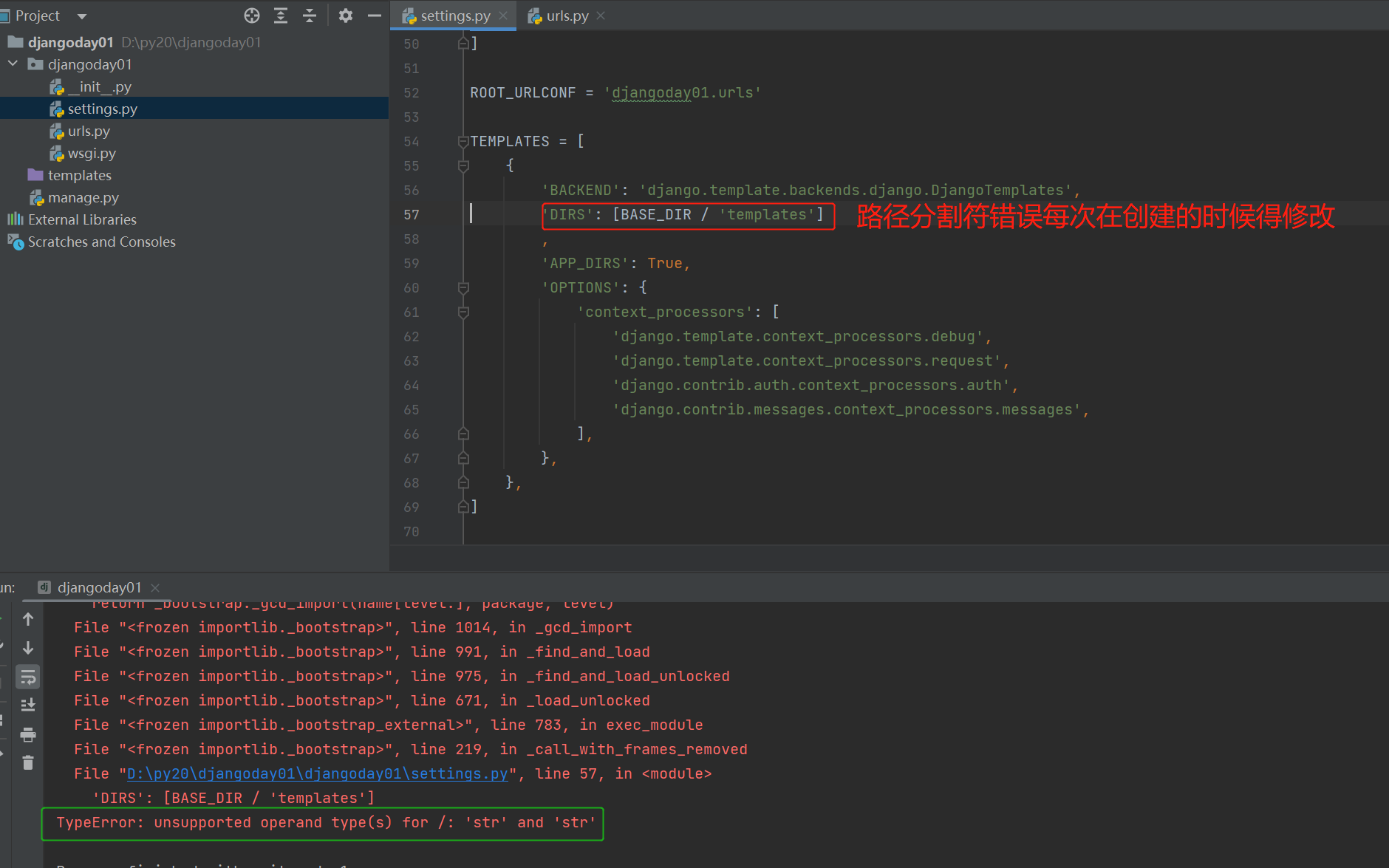Click the Print icon in run console
Image resolution: width=1389 pixels, height=868 pixels.
tap(28, 734)
